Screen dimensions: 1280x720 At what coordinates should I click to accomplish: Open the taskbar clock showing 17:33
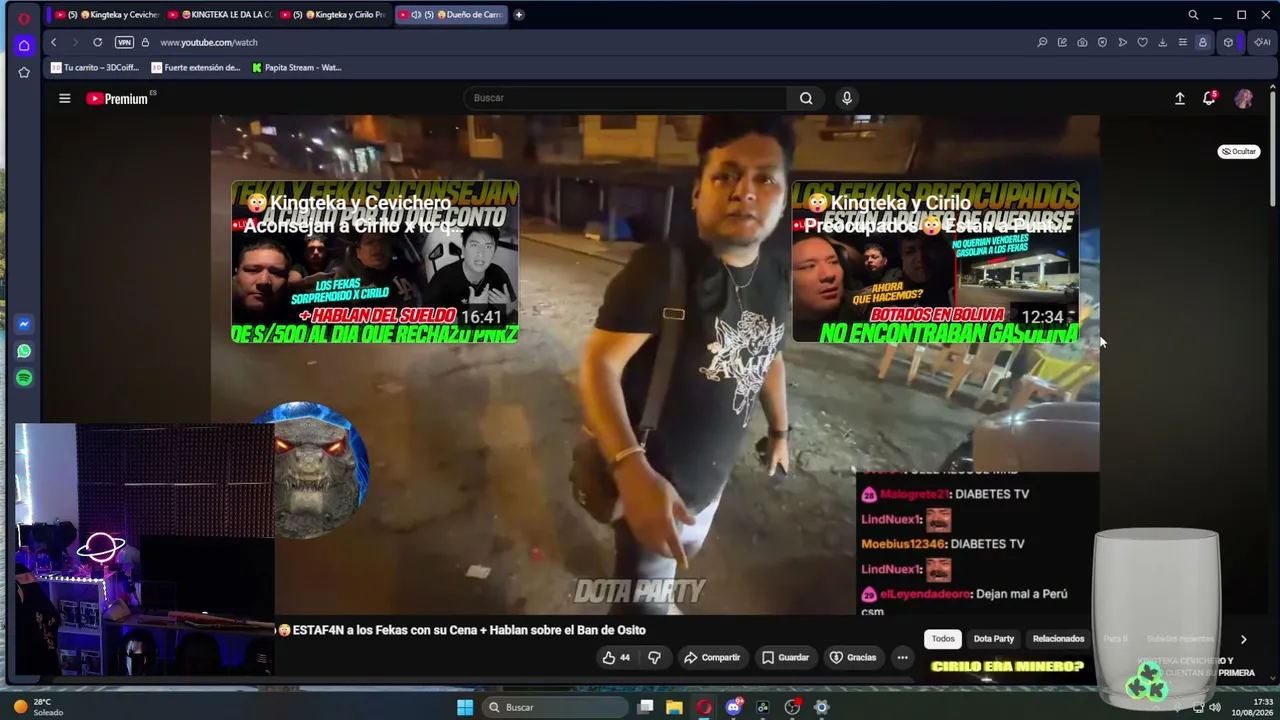click(x=1252, y=707)
